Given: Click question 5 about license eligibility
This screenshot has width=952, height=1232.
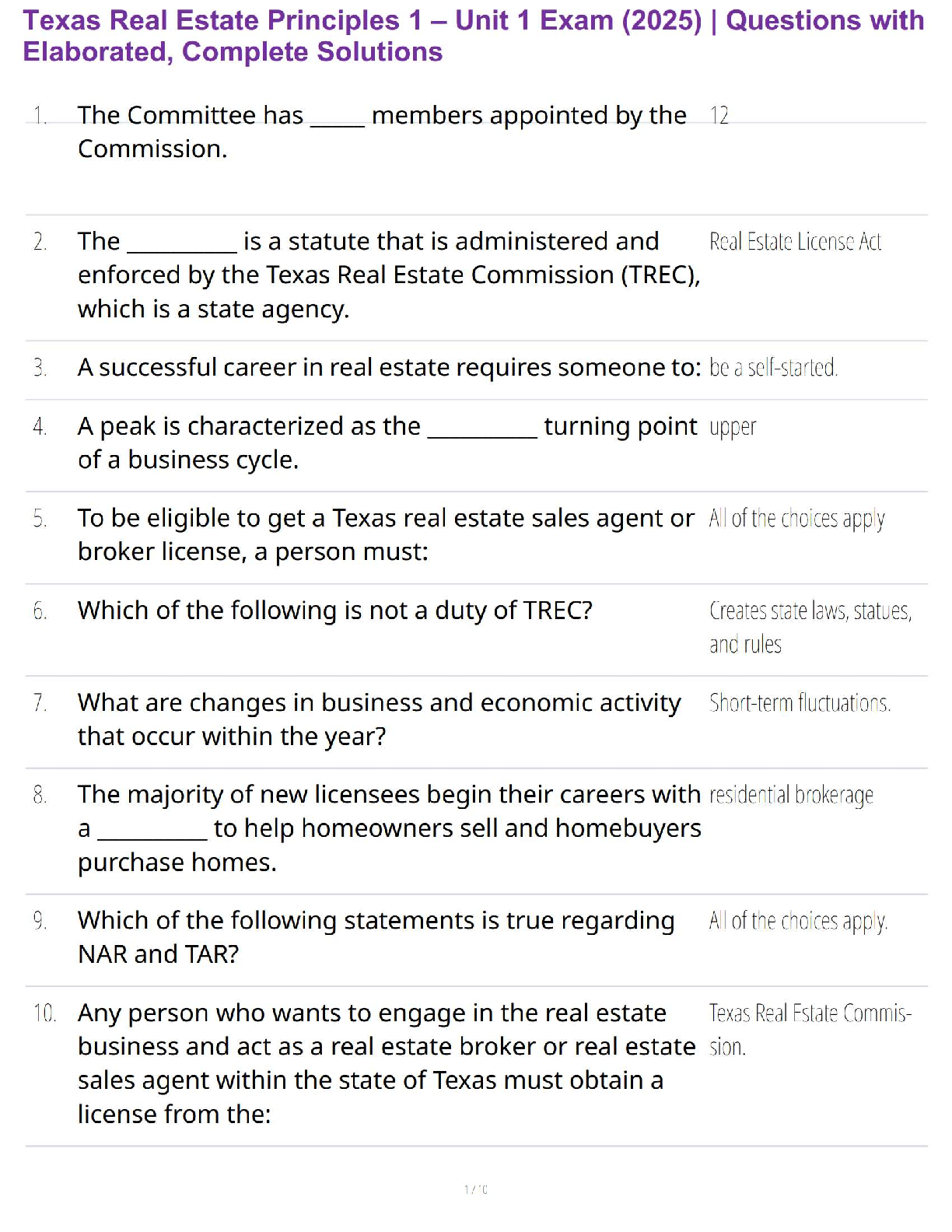Looking at the screenshot, I should click(x=385, y=534).
